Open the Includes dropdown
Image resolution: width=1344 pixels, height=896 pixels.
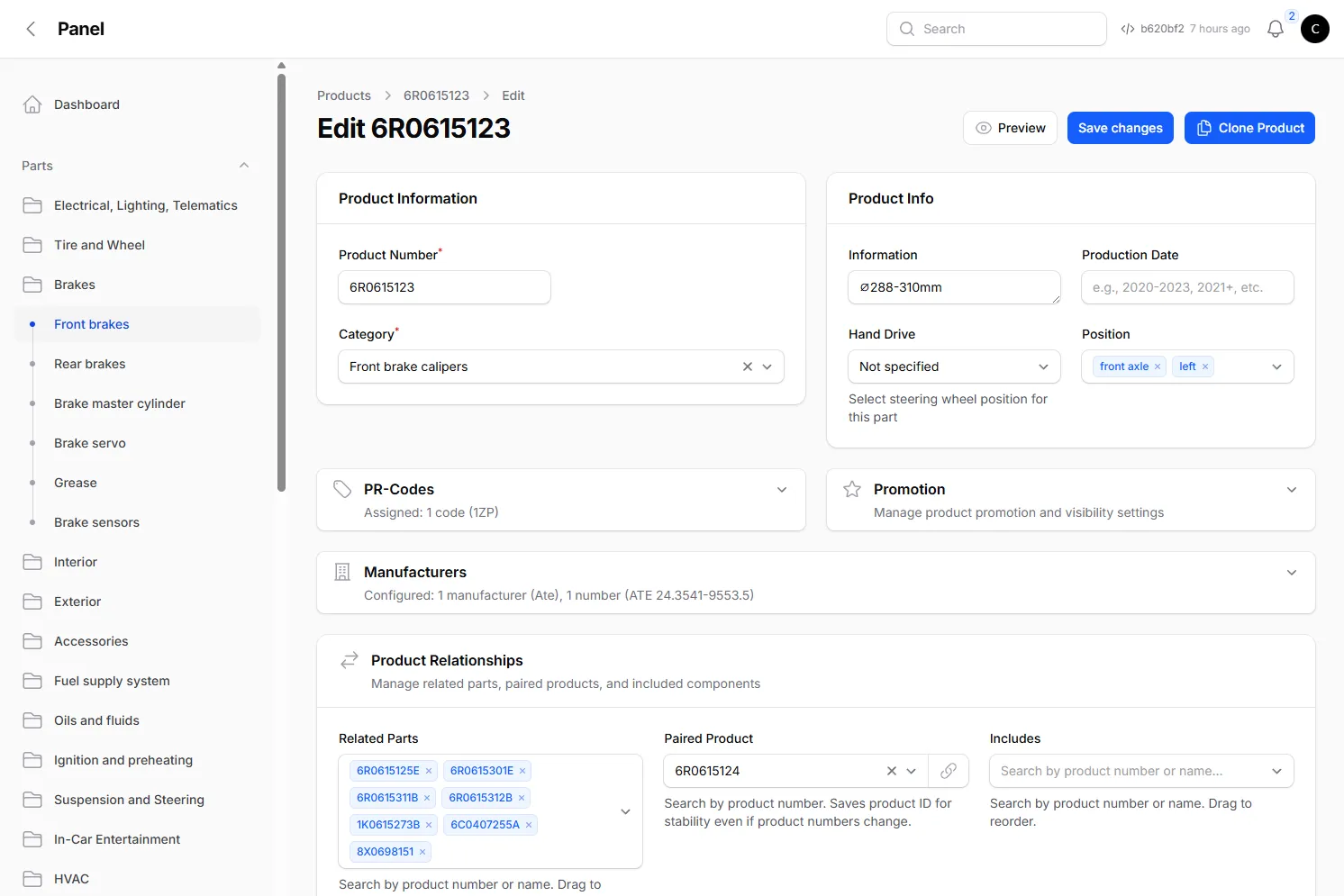[1141, 771]
